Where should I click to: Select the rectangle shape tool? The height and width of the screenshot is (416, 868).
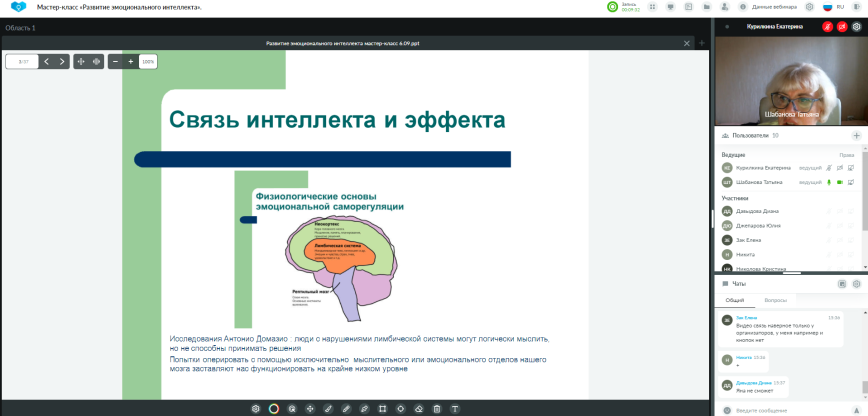(x=382, y=408)
